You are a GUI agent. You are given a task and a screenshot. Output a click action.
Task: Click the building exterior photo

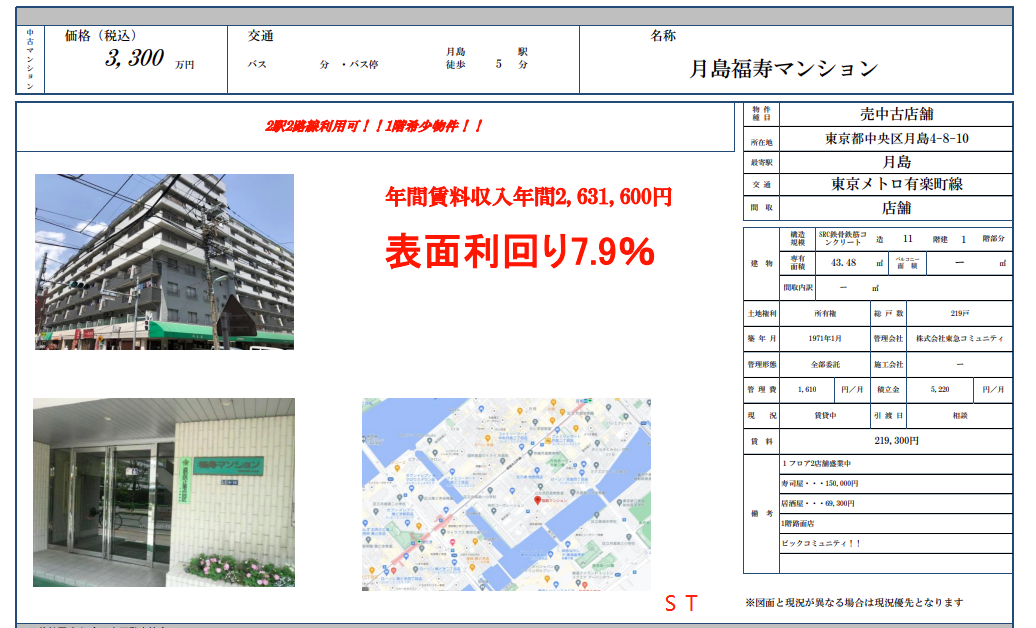164,262
